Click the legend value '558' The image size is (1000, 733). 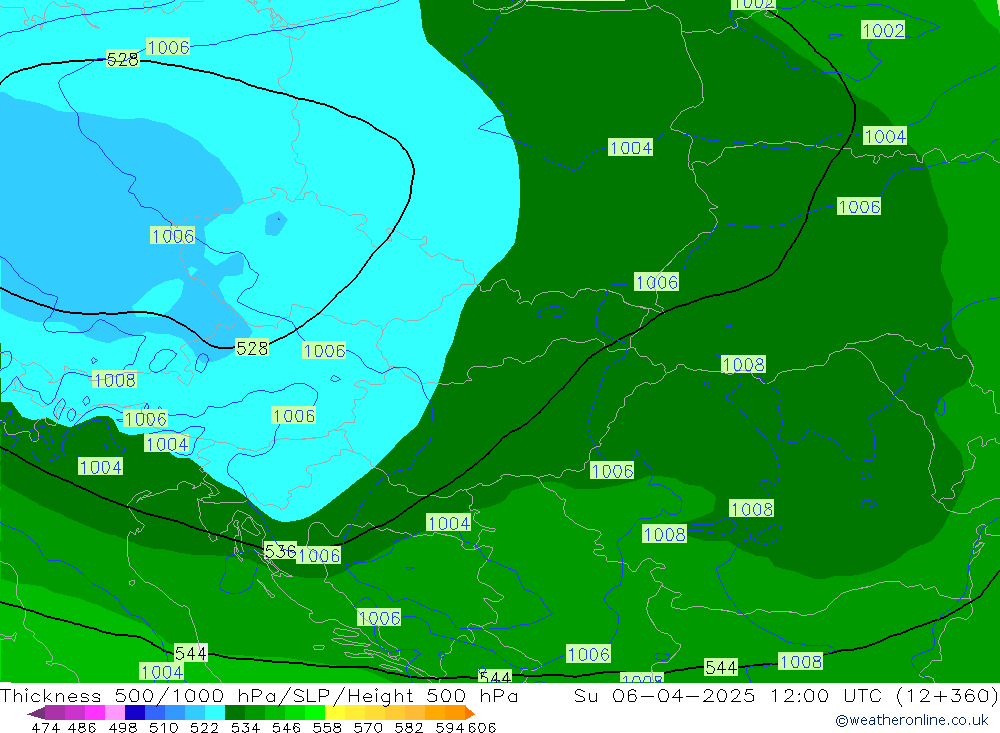[x=327, y=727]
